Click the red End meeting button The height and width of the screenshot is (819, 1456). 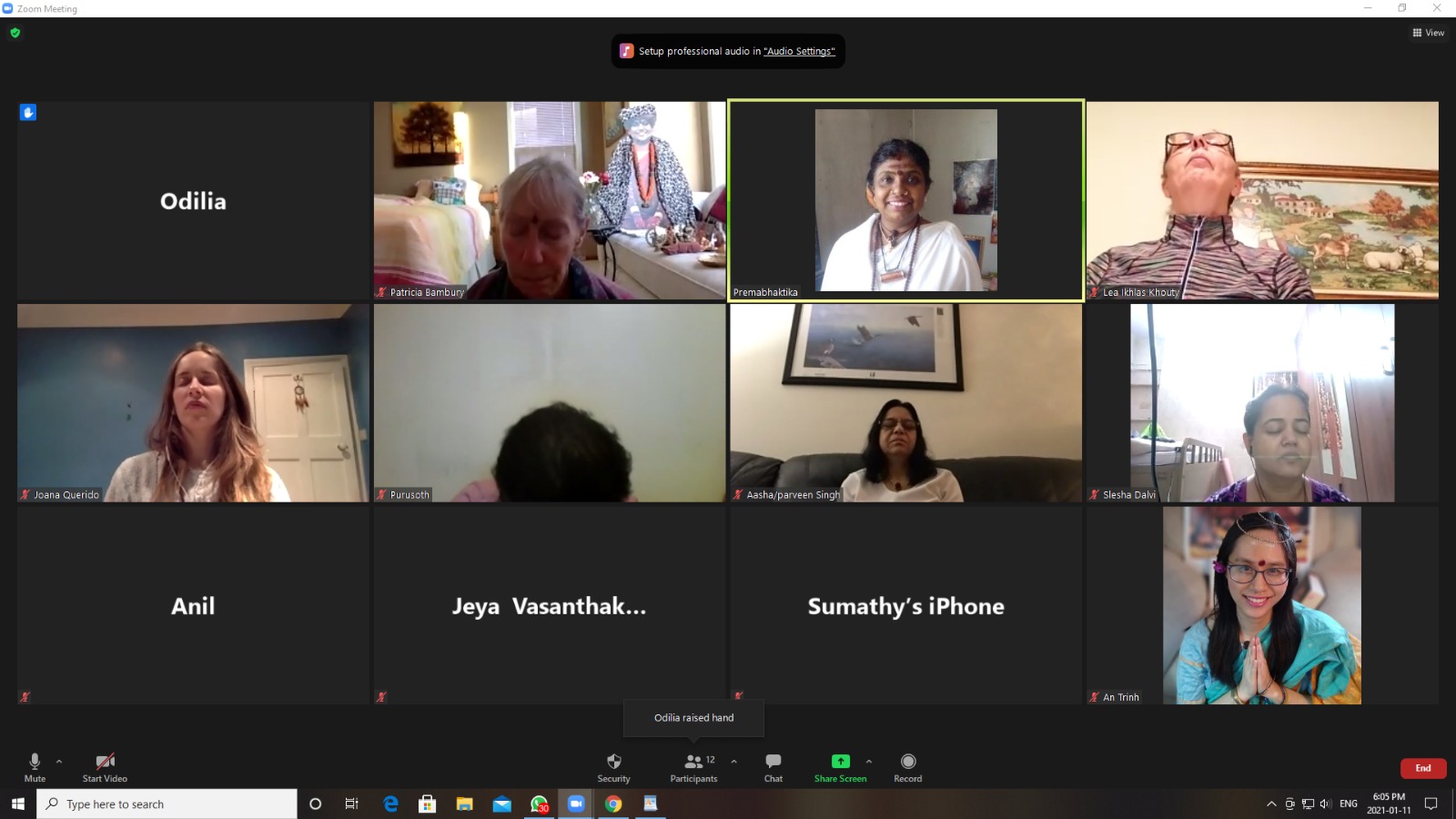tap(1422, 768)
